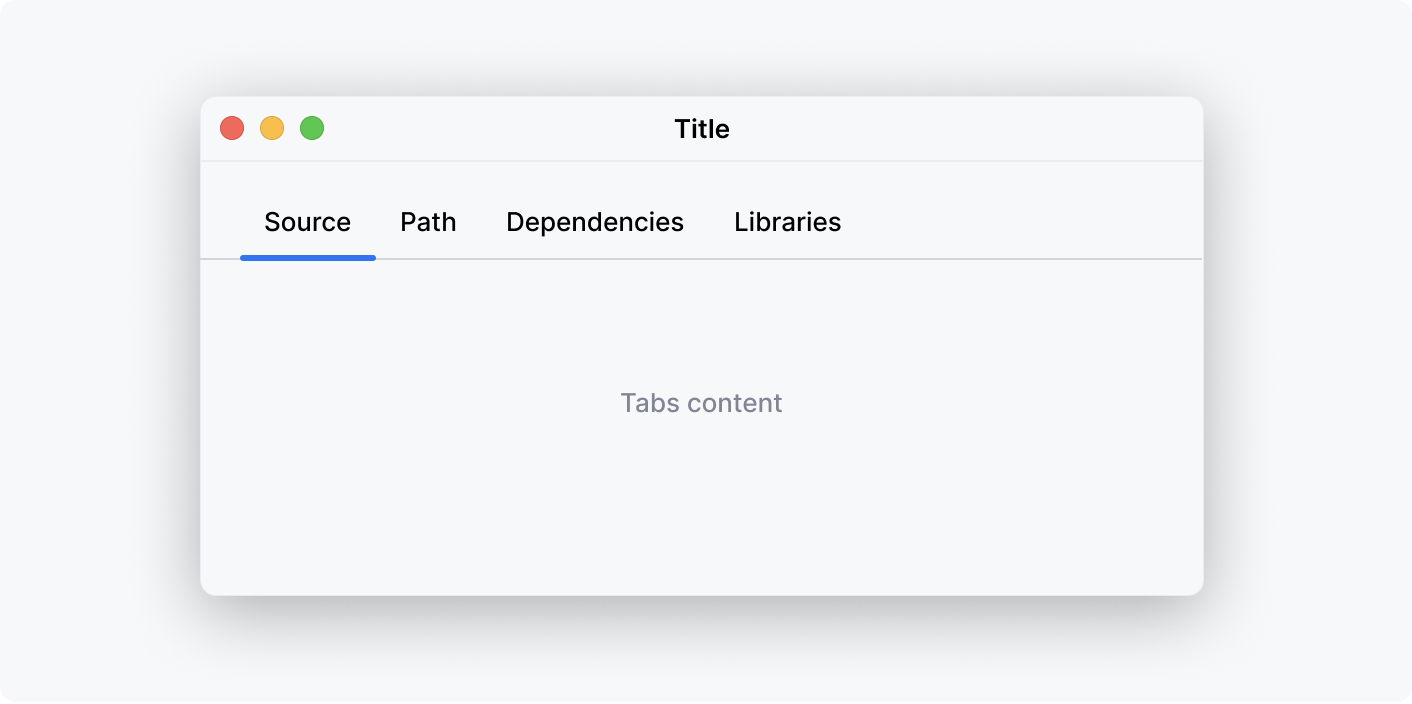Image resolution: width=1412 pixels, height=704 pixels.
Task: Click the Tabs content placeholder text
Action: pyautogui.click(x=701, y=402)
